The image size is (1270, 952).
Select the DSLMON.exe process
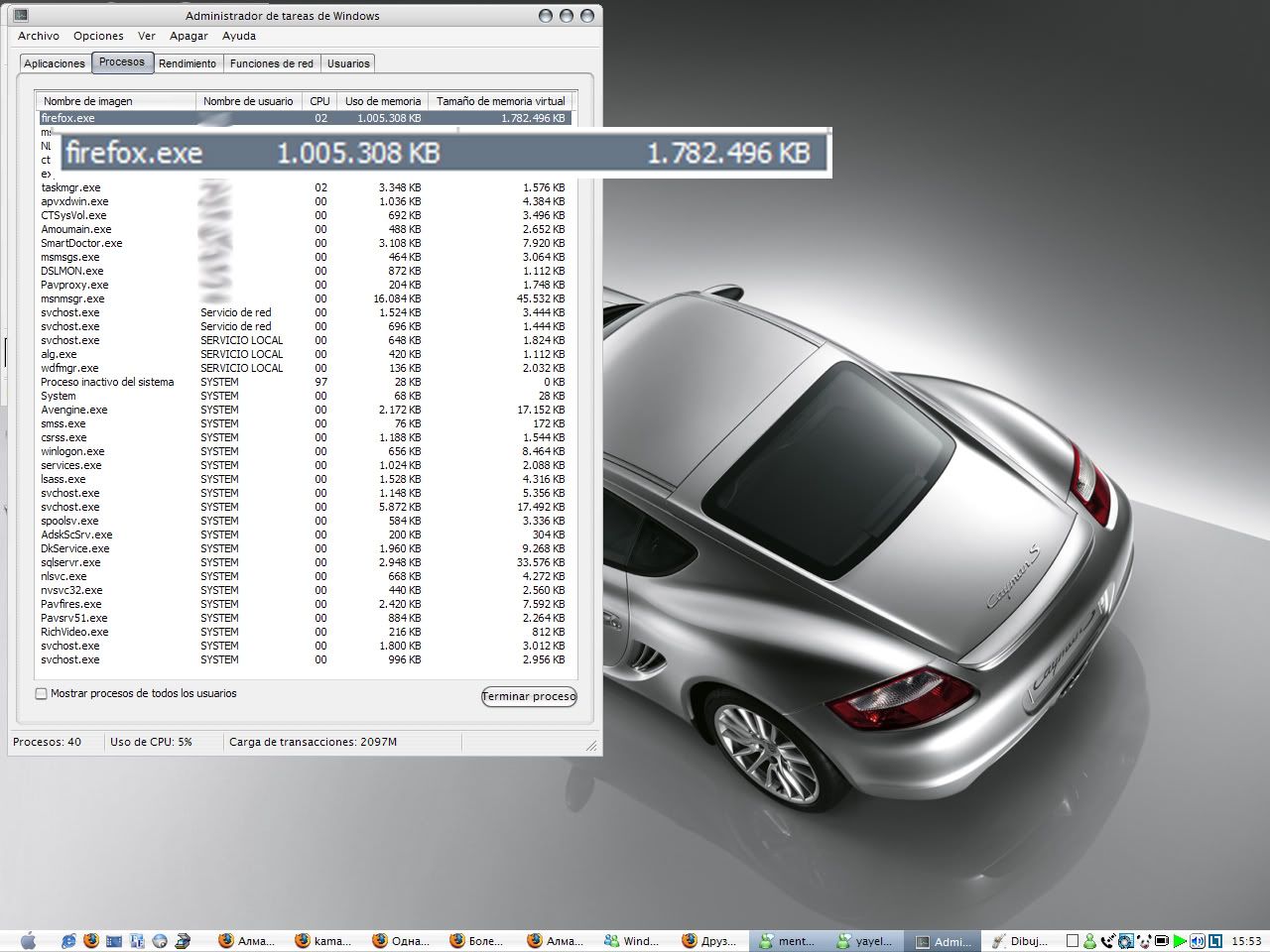(x=304, y=271)
